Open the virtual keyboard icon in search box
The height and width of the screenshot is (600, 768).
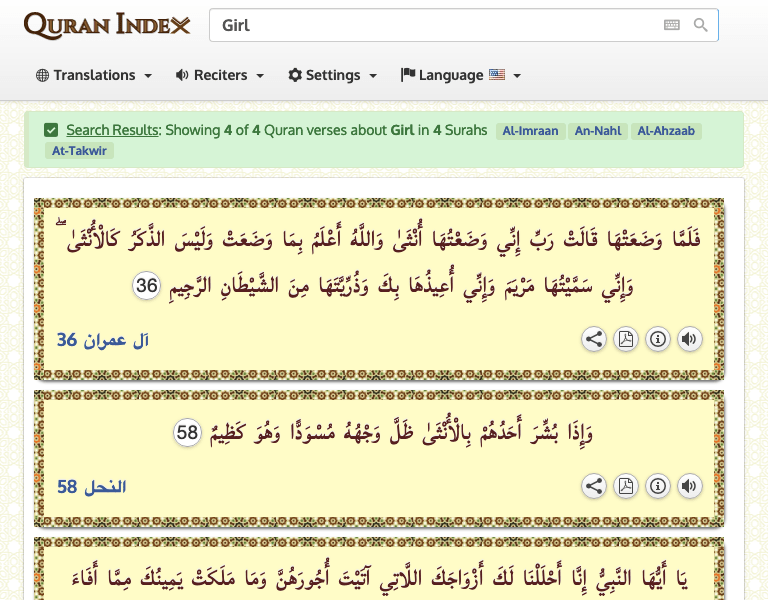[672, 25]
